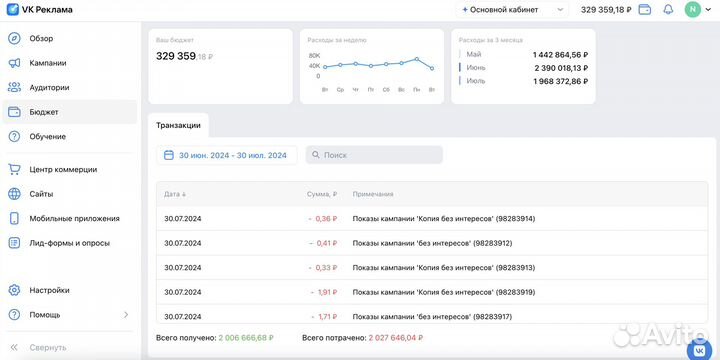Screen dimensions: 720x360
Task: Open notifications bell icon
Action: tap(668, 10)
